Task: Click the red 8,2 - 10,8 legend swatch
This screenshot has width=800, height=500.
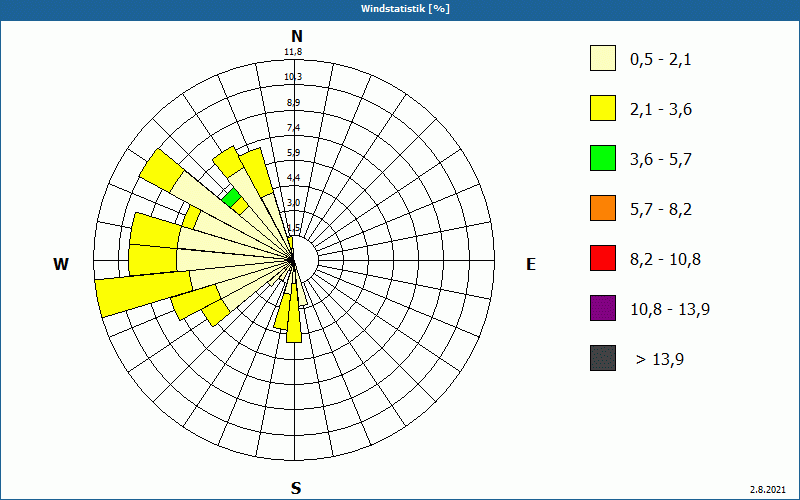Action: [603, 258]
